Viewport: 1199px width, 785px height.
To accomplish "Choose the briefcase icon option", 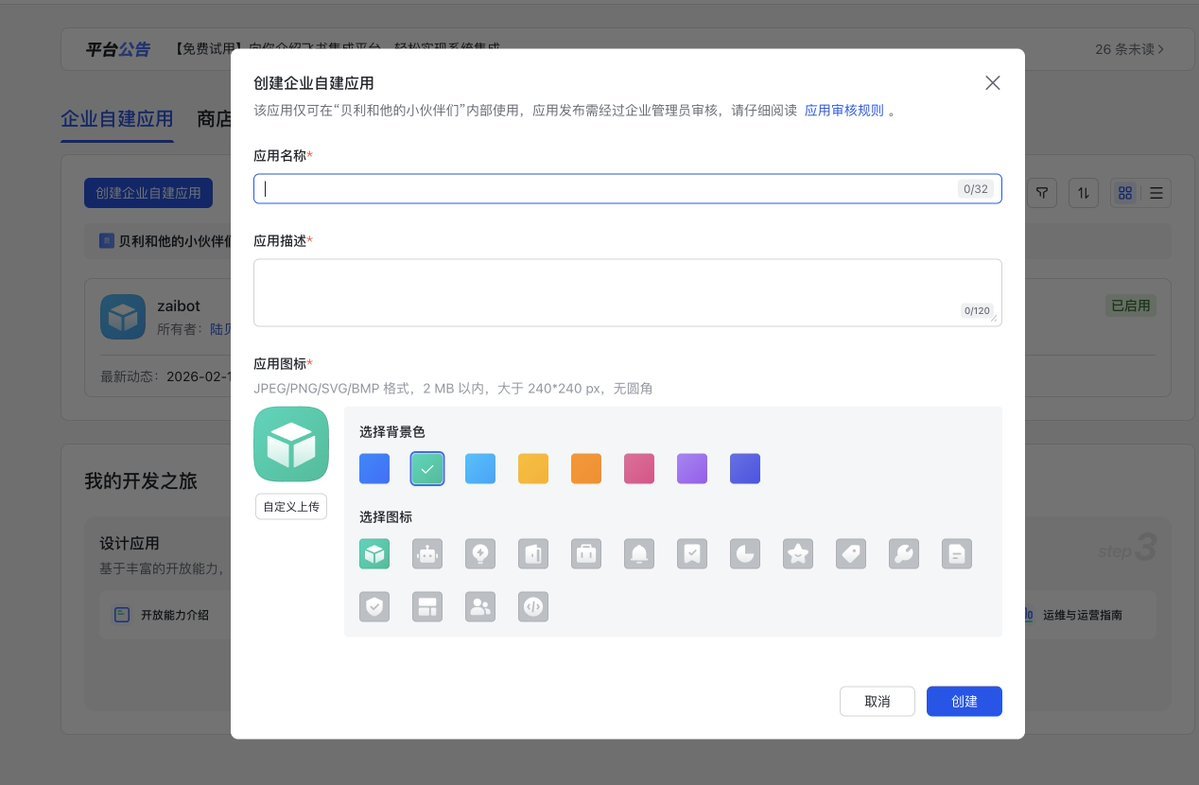I will [587, 553].
